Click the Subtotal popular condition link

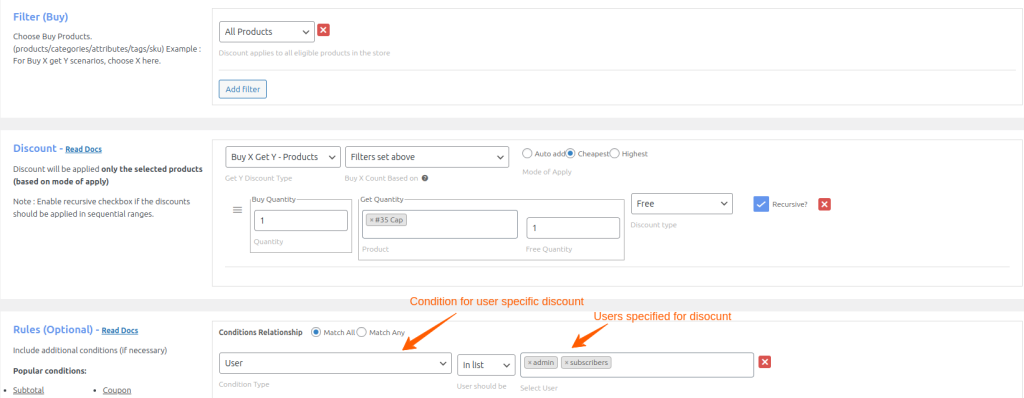point(28,390)
